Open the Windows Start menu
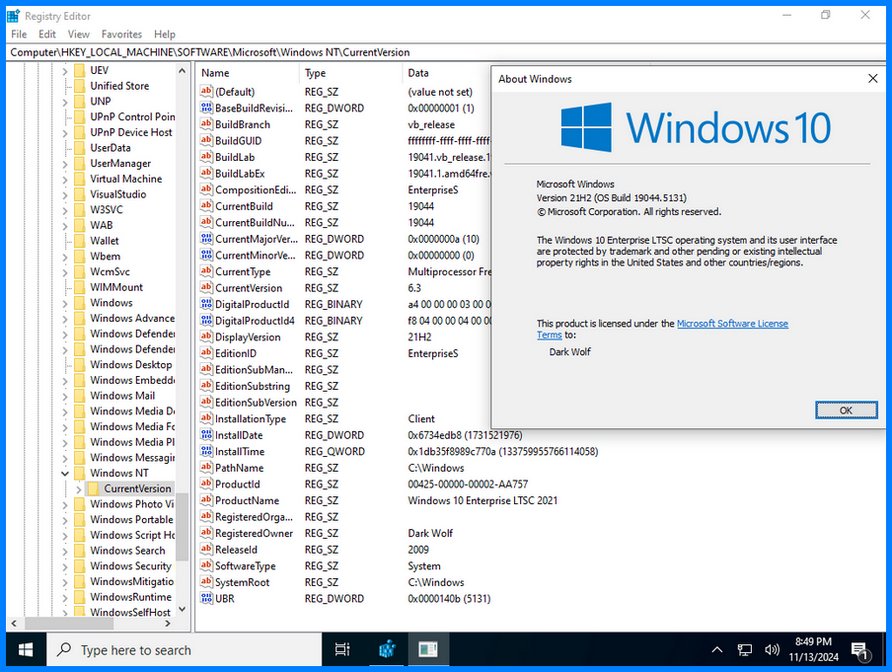Image resolution: width=892 pixels, height=672 pixels. [26, 649]
